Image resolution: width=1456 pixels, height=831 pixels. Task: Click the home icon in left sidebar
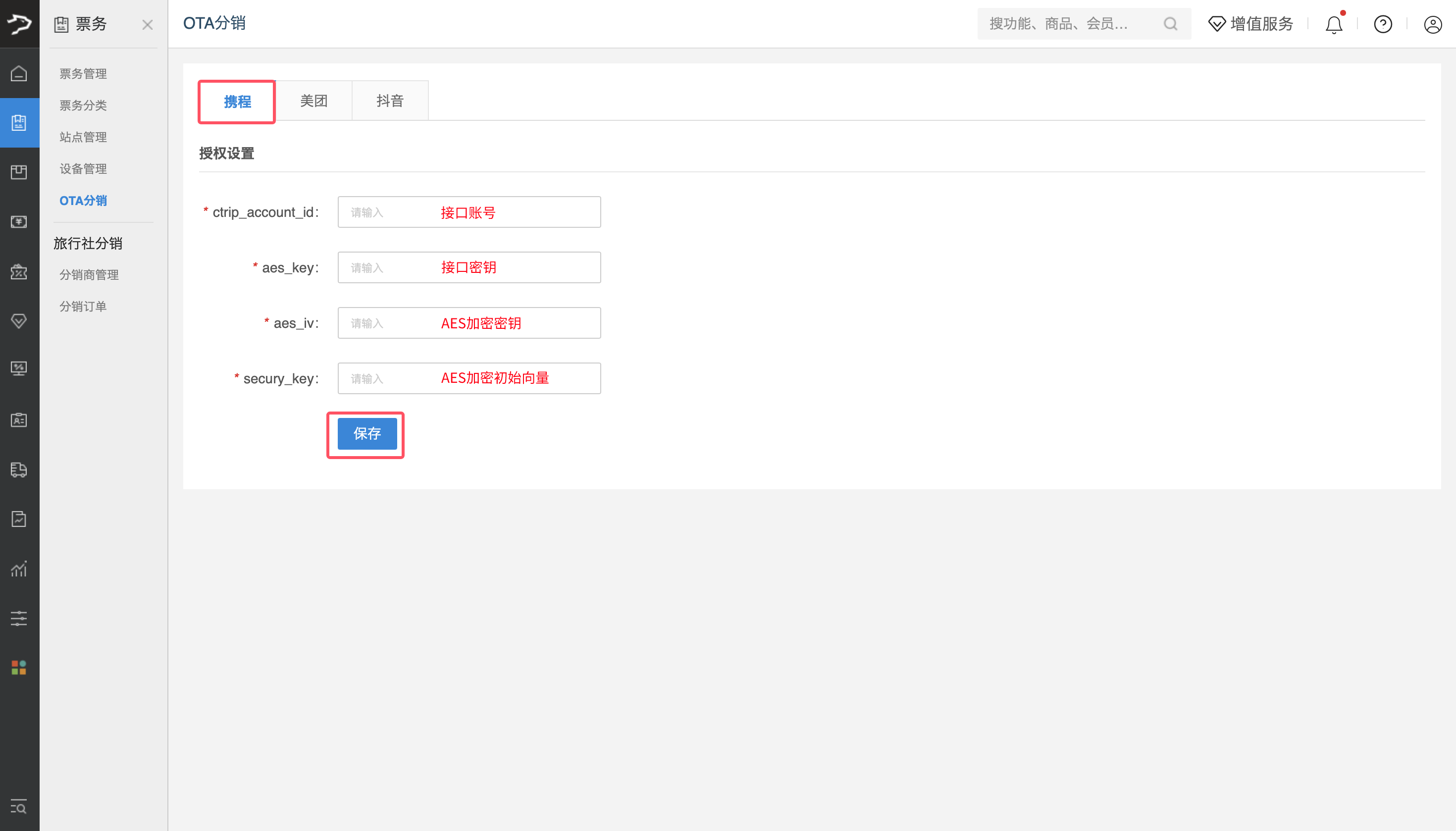point(19,74)
